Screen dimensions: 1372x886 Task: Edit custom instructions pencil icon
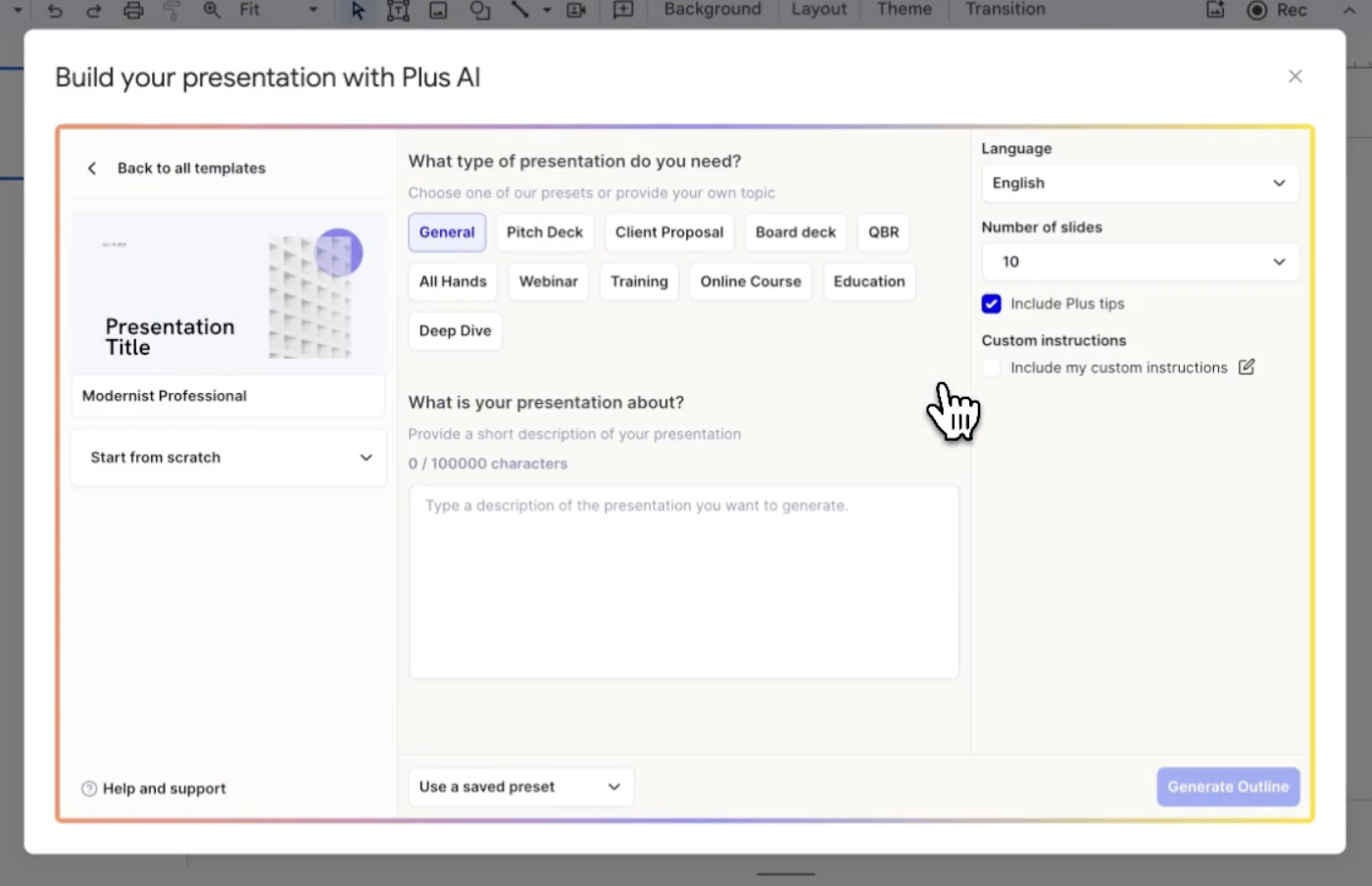[x=1247, y=368]
